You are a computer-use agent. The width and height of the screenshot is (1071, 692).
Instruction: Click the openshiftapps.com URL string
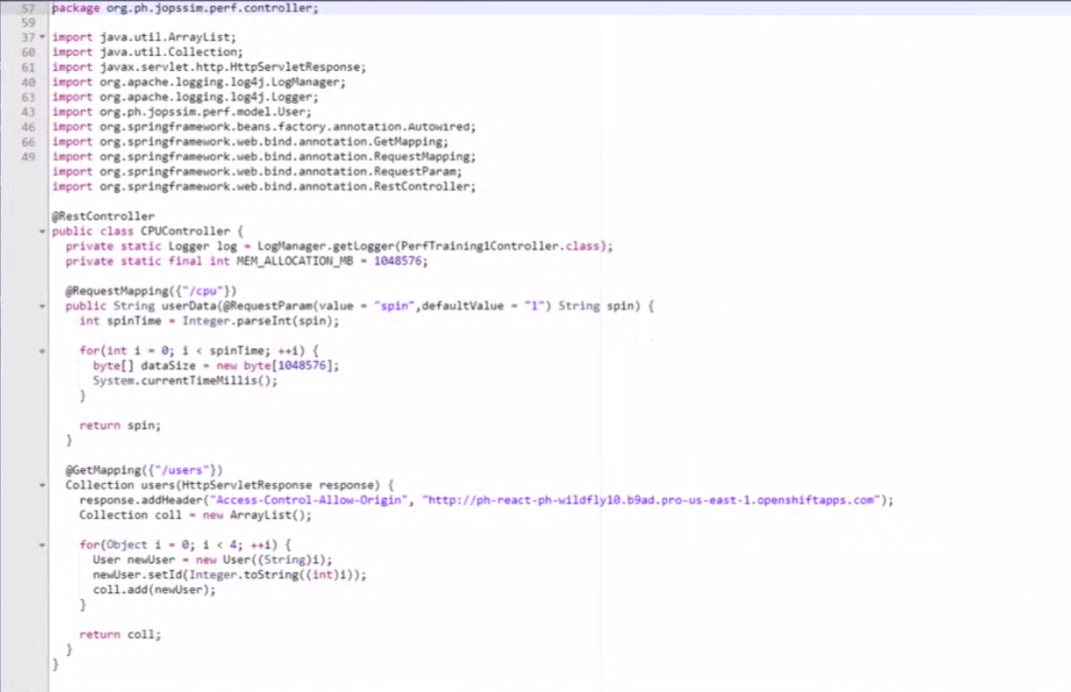651,501
